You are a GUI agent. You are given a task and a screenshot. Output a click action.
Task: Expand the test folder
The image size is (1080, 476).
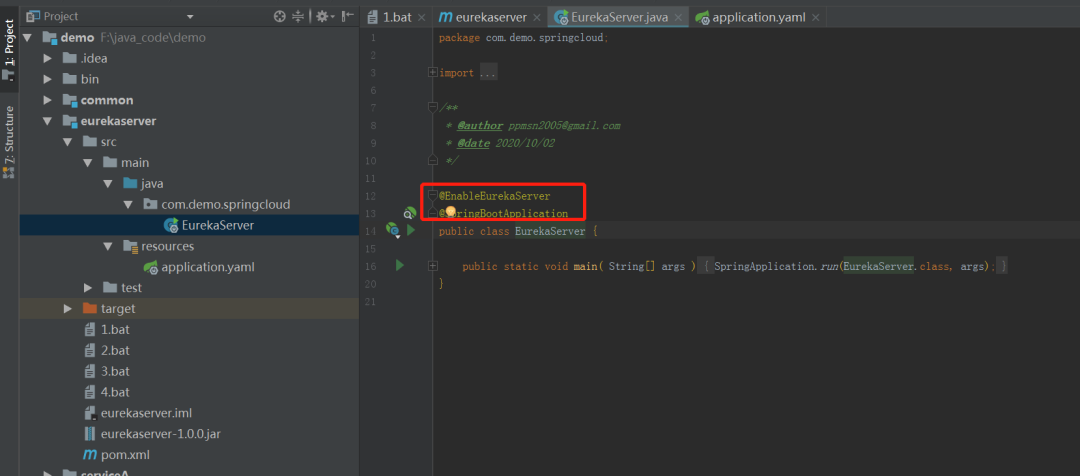[87, 287]
